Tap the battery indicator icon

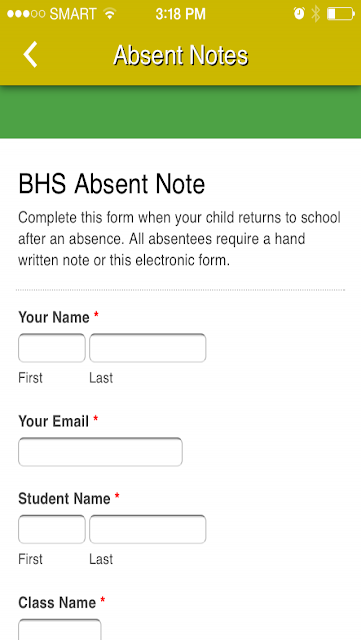(x=341, y=14)
